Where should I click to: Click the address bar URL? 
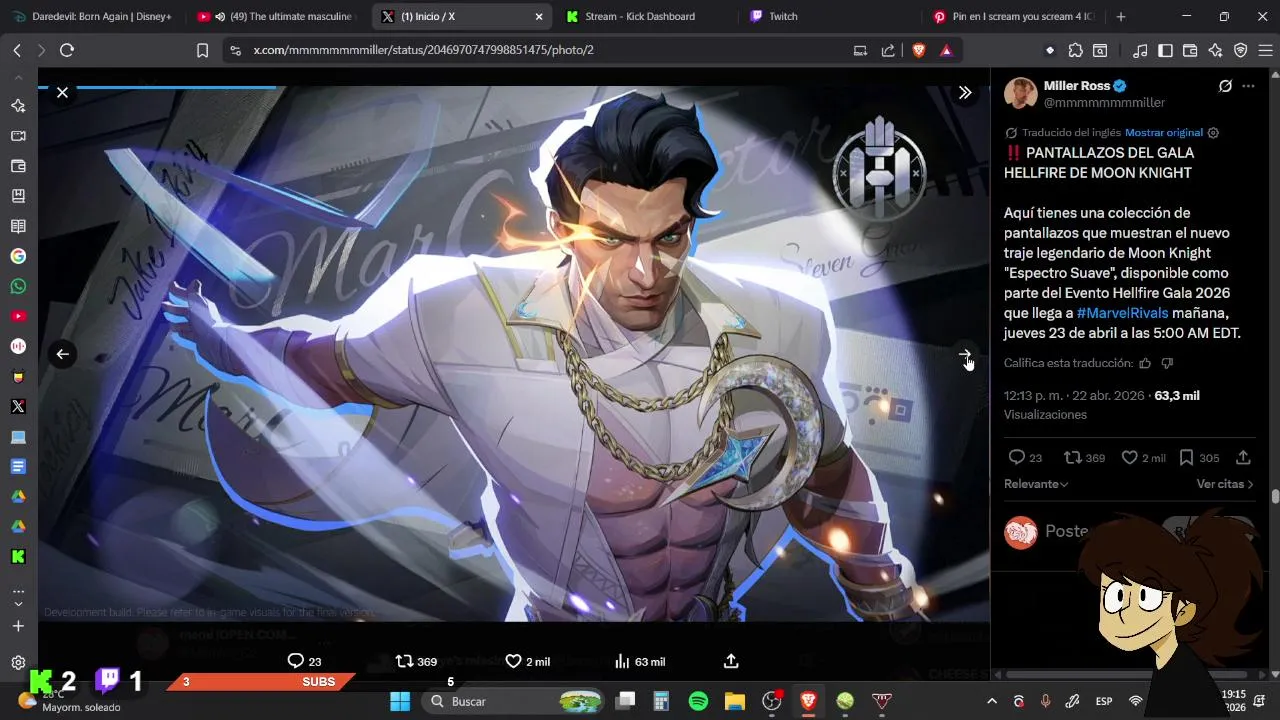point(423,50)
